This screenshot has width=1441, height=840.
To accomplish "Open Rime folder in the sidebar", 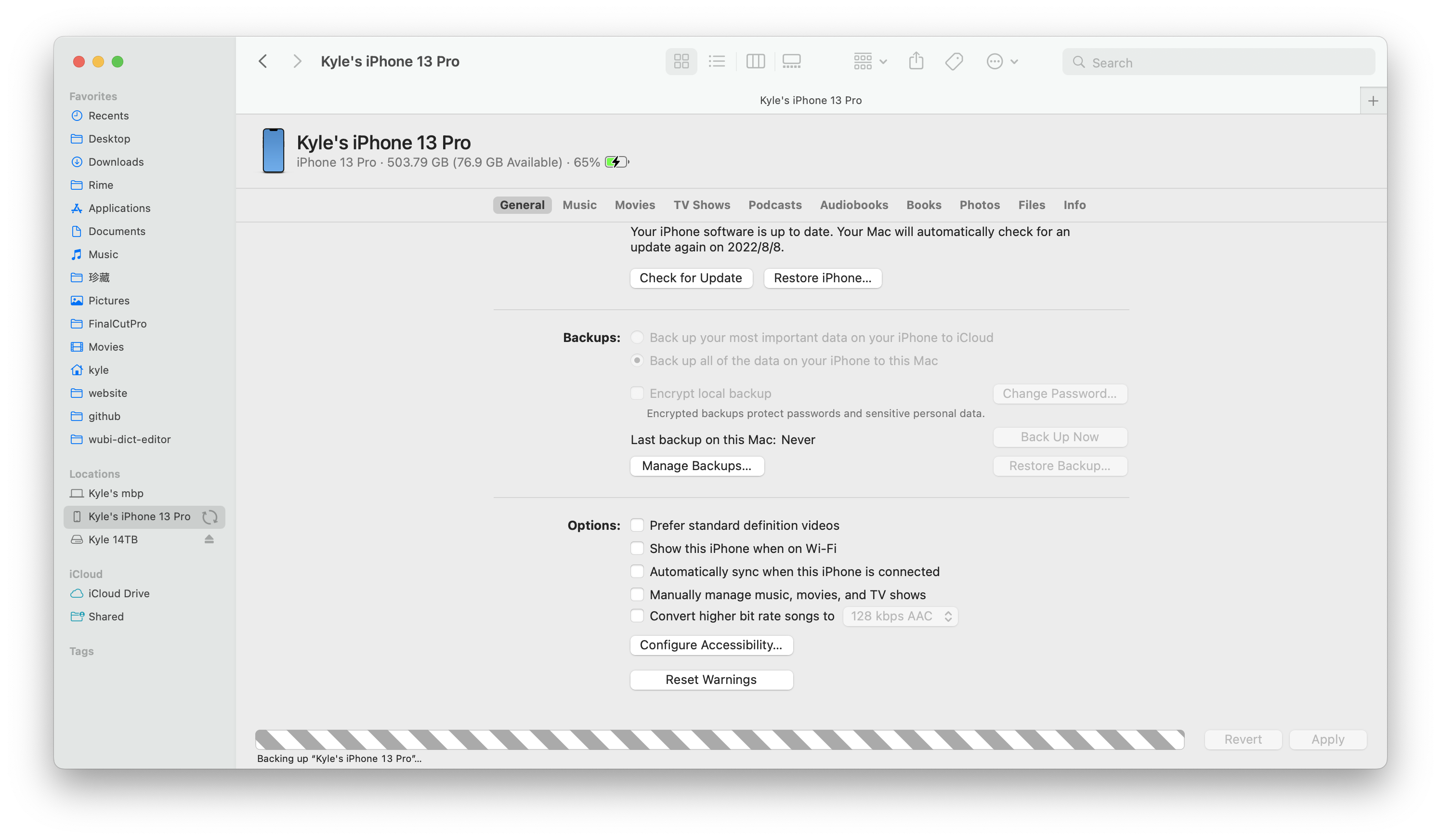I will coord(144,184).
